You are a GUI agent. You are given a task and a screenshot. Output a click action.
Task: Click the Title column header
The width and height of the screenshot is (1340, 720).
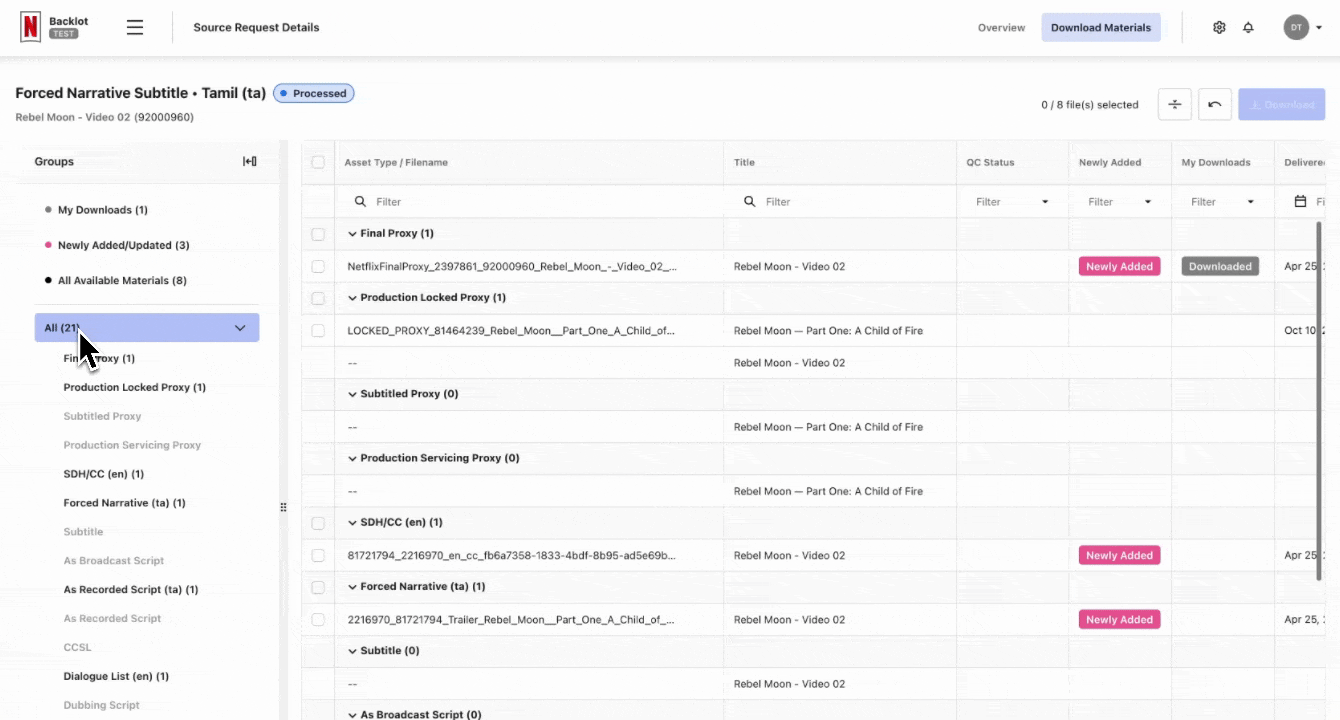744,162
